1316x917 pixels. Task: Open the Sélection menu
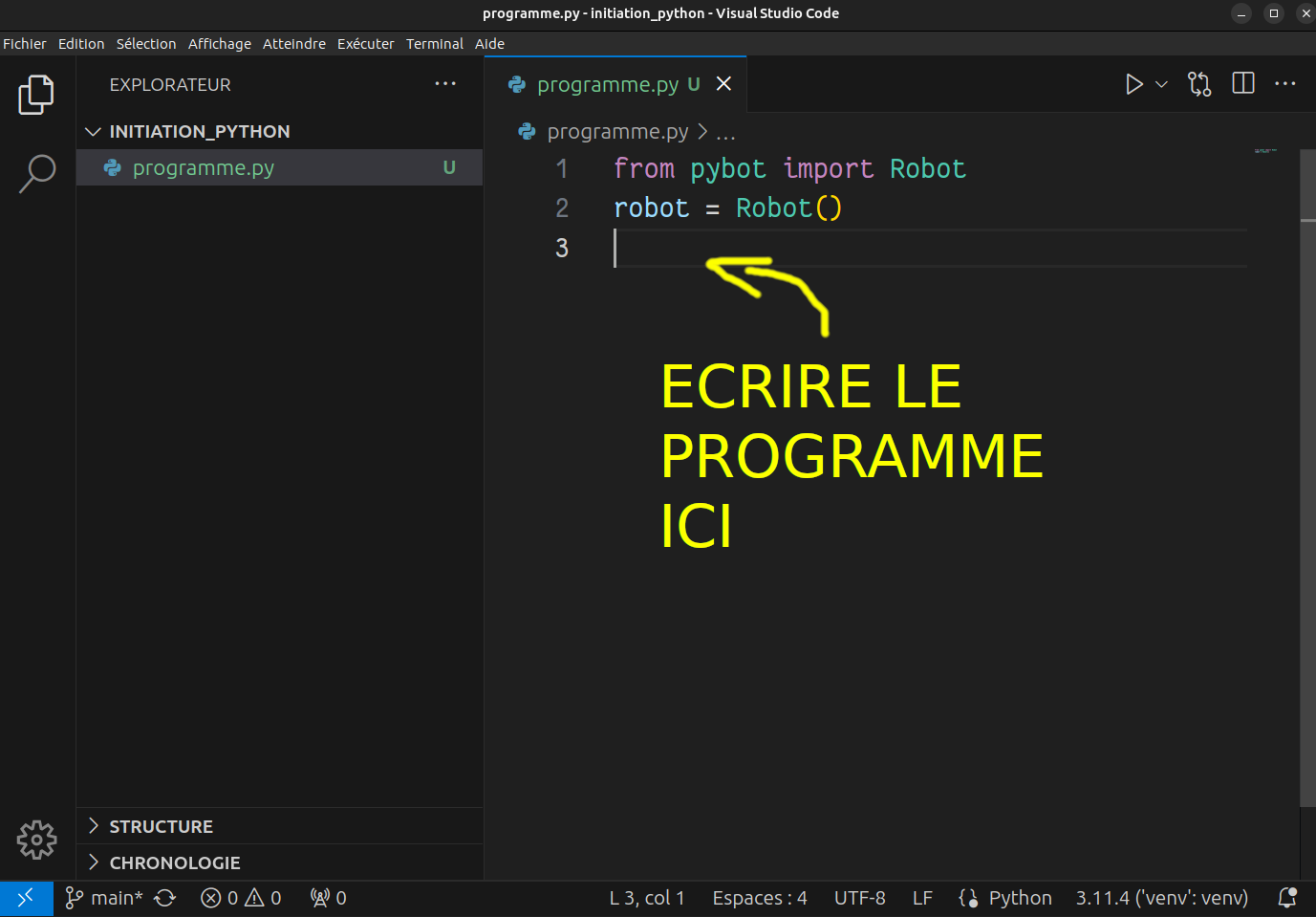tap(146, 44)
